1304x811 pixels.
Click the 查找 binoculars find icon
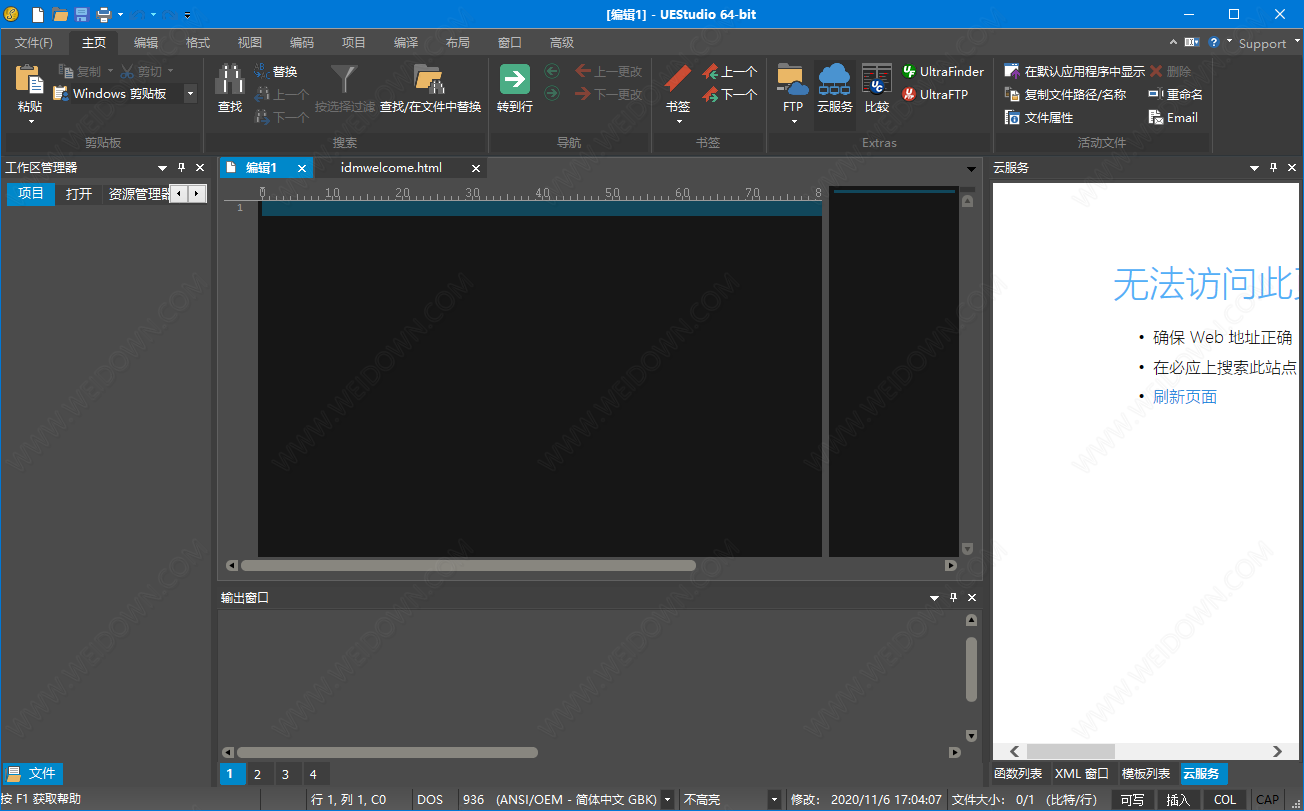[x=230, y=79]
